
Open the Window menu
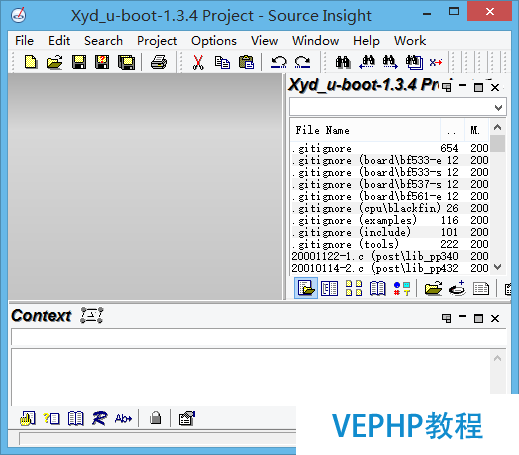[315, 41]
